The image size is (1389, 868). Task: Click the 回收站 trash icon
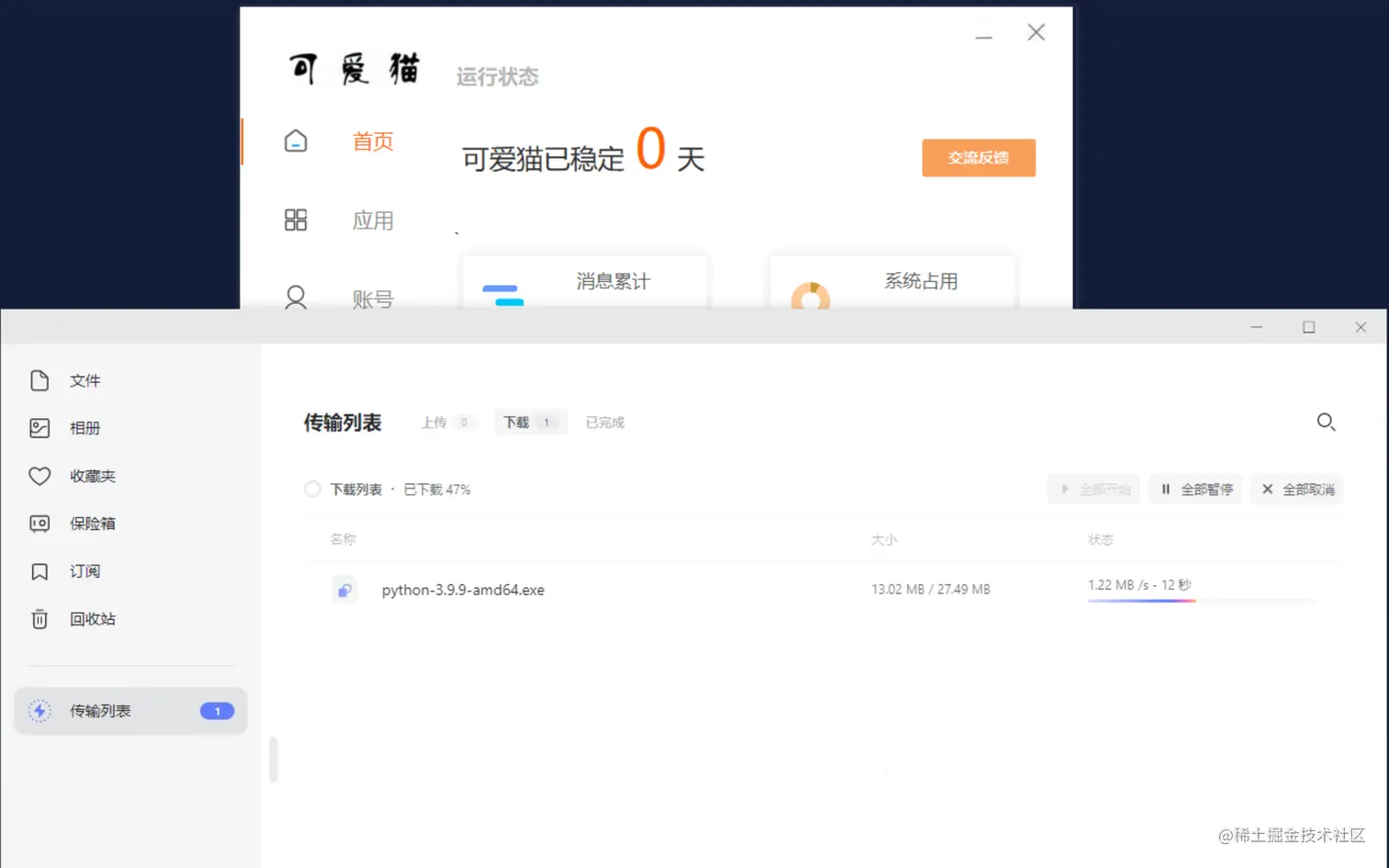(40, 619)
